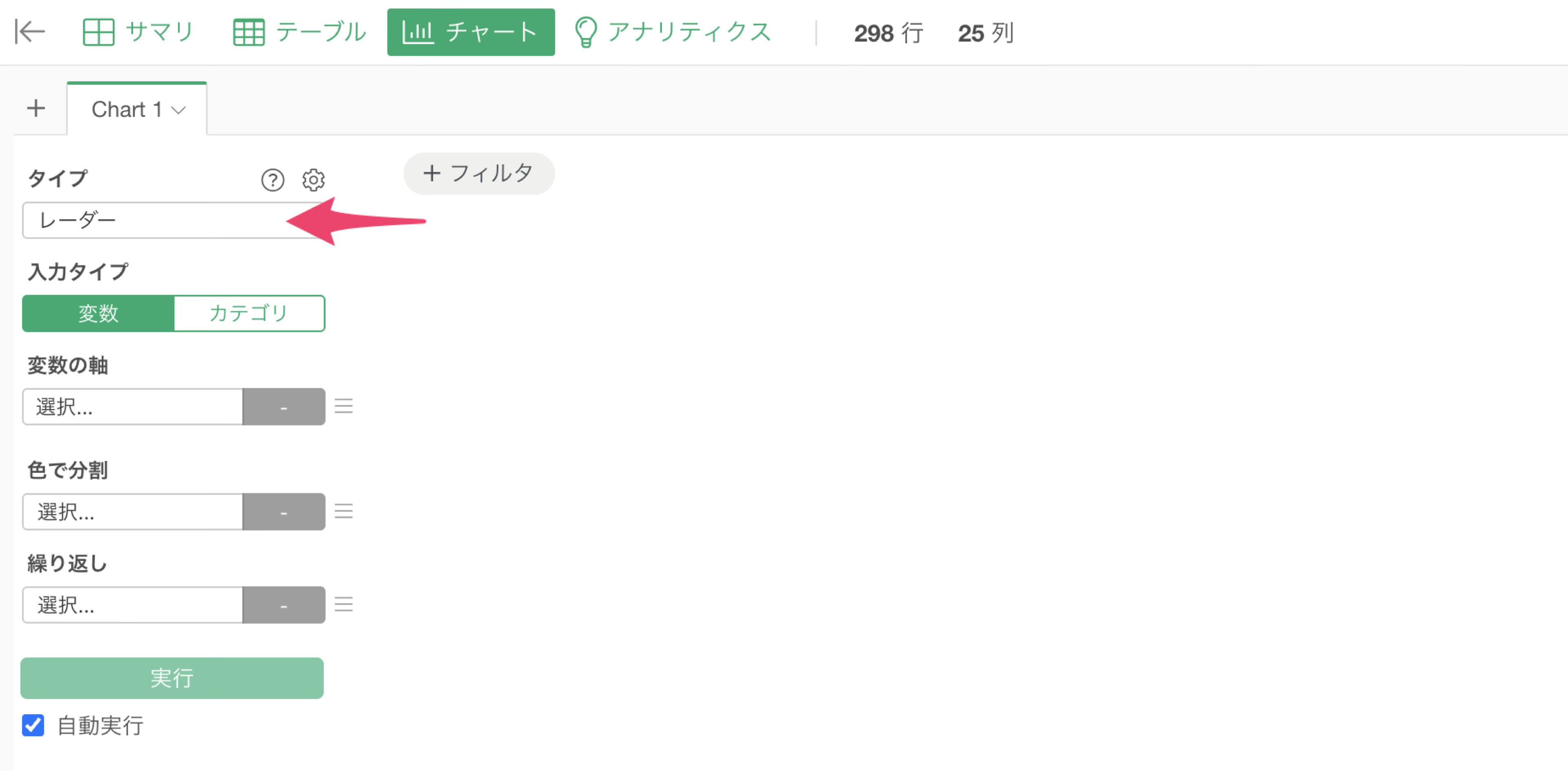Open menu icon beside 色で分割 selector
The image size is (1568, 771).
pyautogui.click(x=344, y=511)
